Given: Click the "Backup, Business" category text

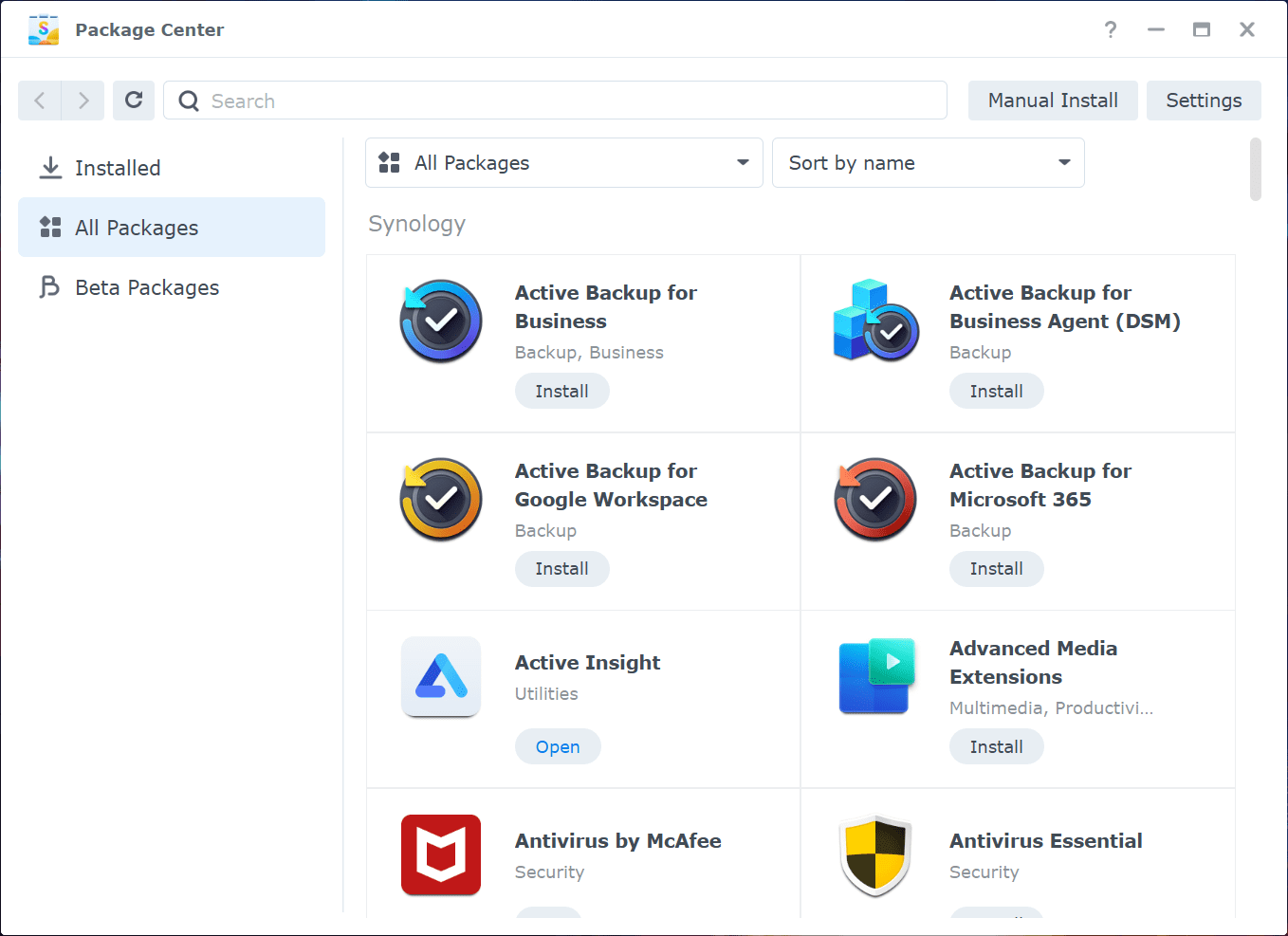Looking at the screenshot, I should (589, 353).
